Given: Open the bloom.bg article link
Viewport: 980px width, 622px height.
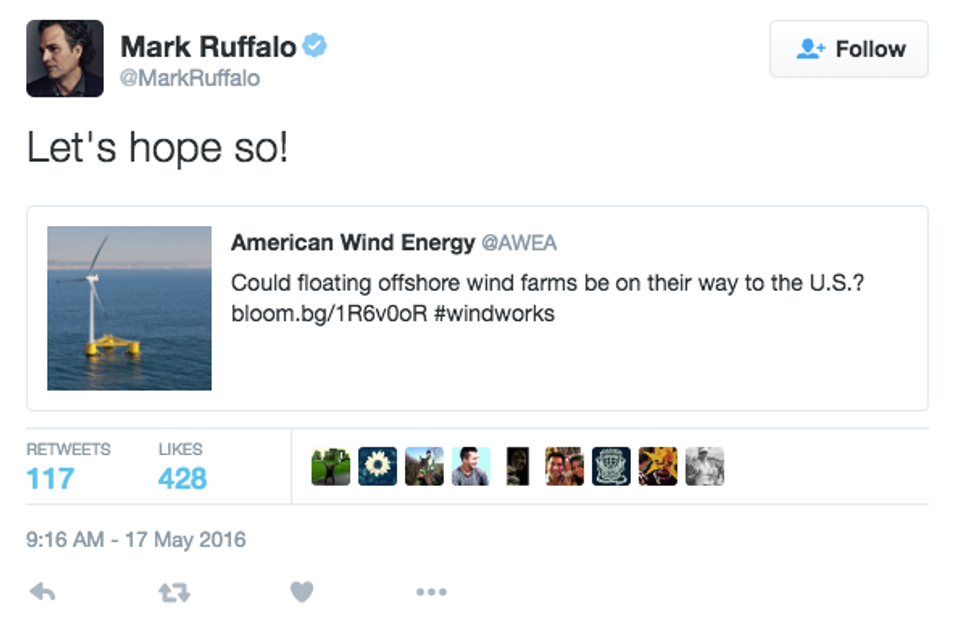Looking at the screenshot, I should 330,314.
